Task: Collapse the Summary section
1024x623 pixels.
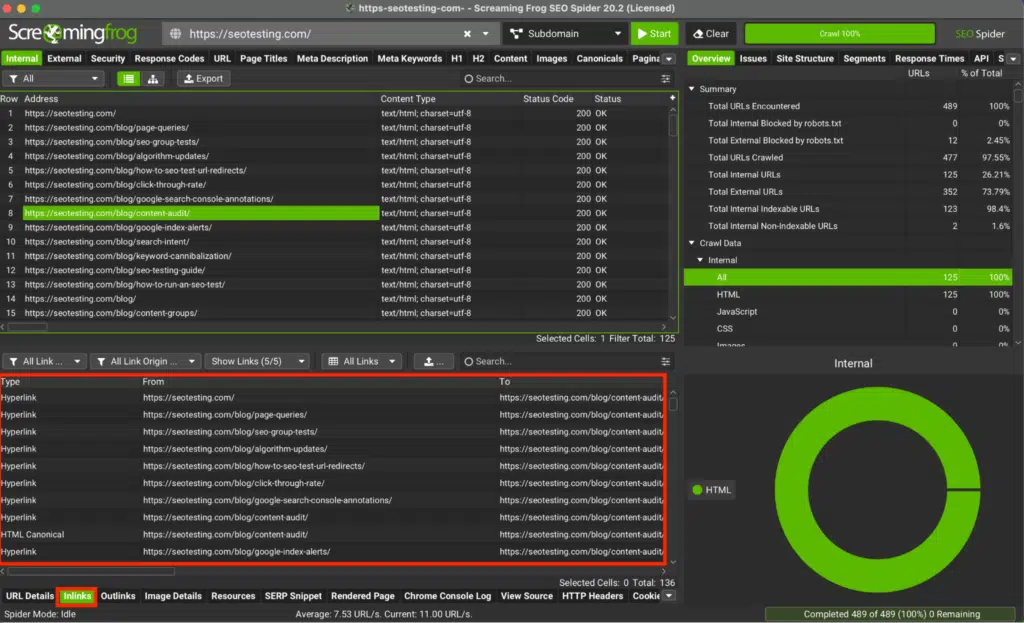Action: tap(692, 89)
